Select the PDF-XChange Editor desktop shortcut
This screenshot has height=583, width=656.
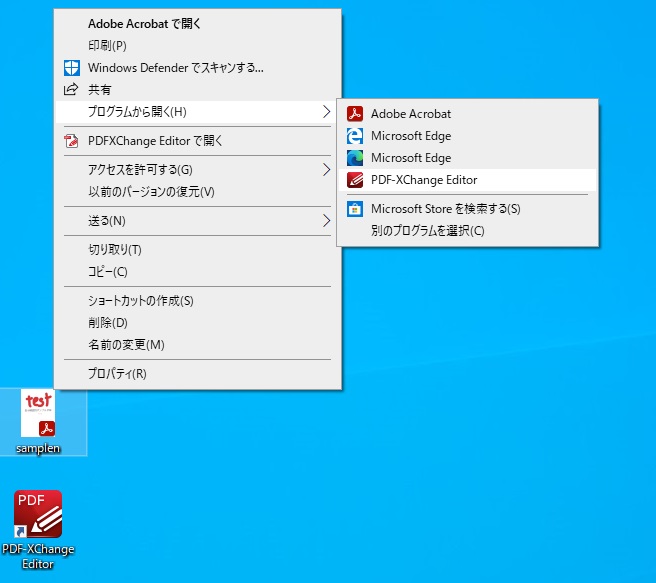click(x=38, y=529)
